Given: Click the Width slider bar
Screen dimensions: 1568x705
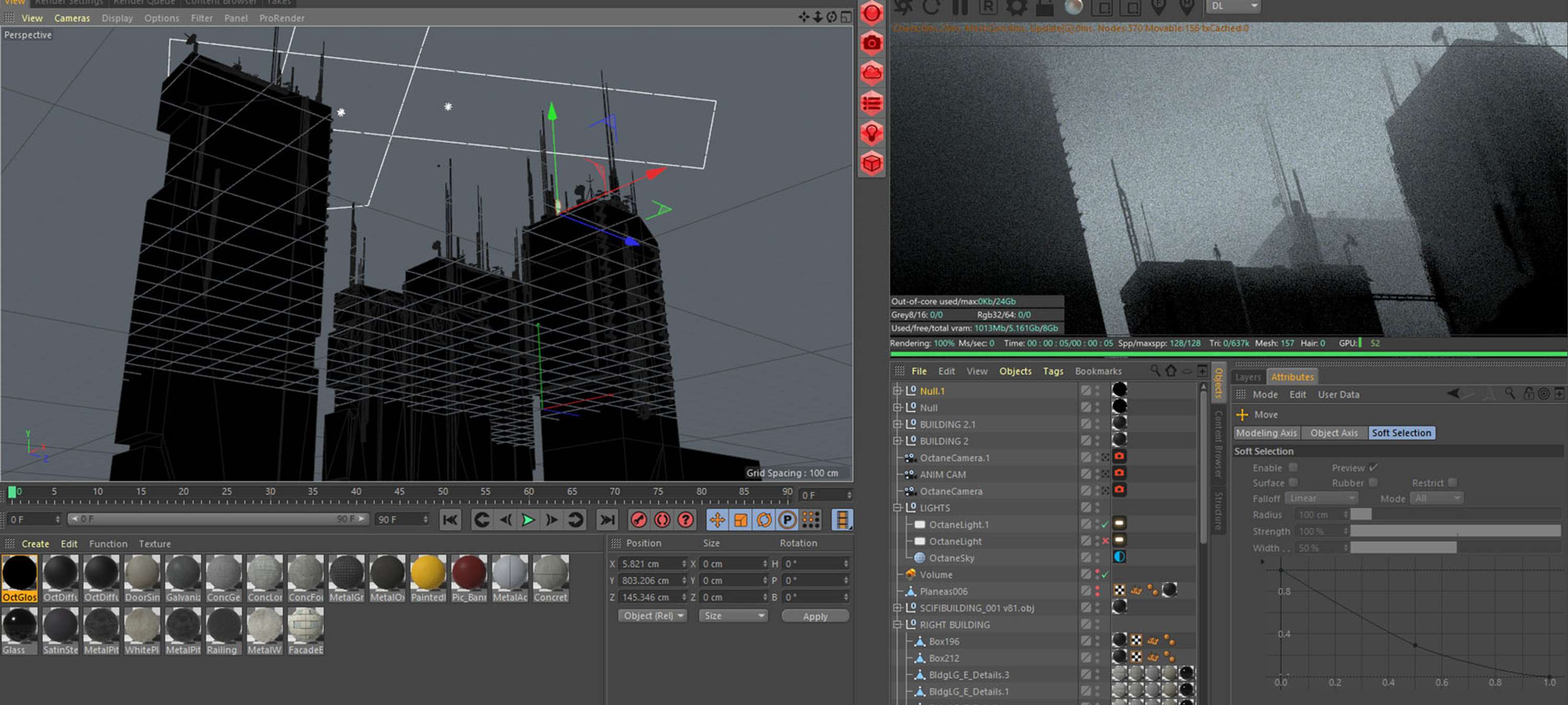Looking at the screenshot, I should (x=1455, y=547).
